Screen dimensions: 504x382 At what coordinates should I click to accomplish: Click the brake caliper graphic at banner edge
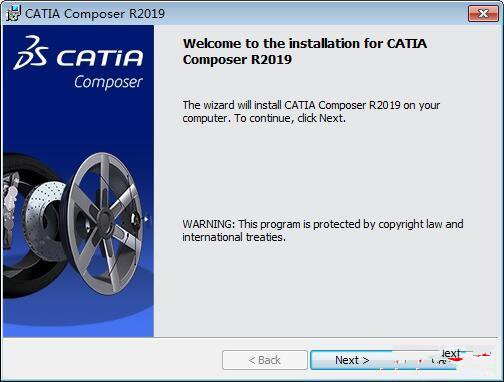coord(11,200)
